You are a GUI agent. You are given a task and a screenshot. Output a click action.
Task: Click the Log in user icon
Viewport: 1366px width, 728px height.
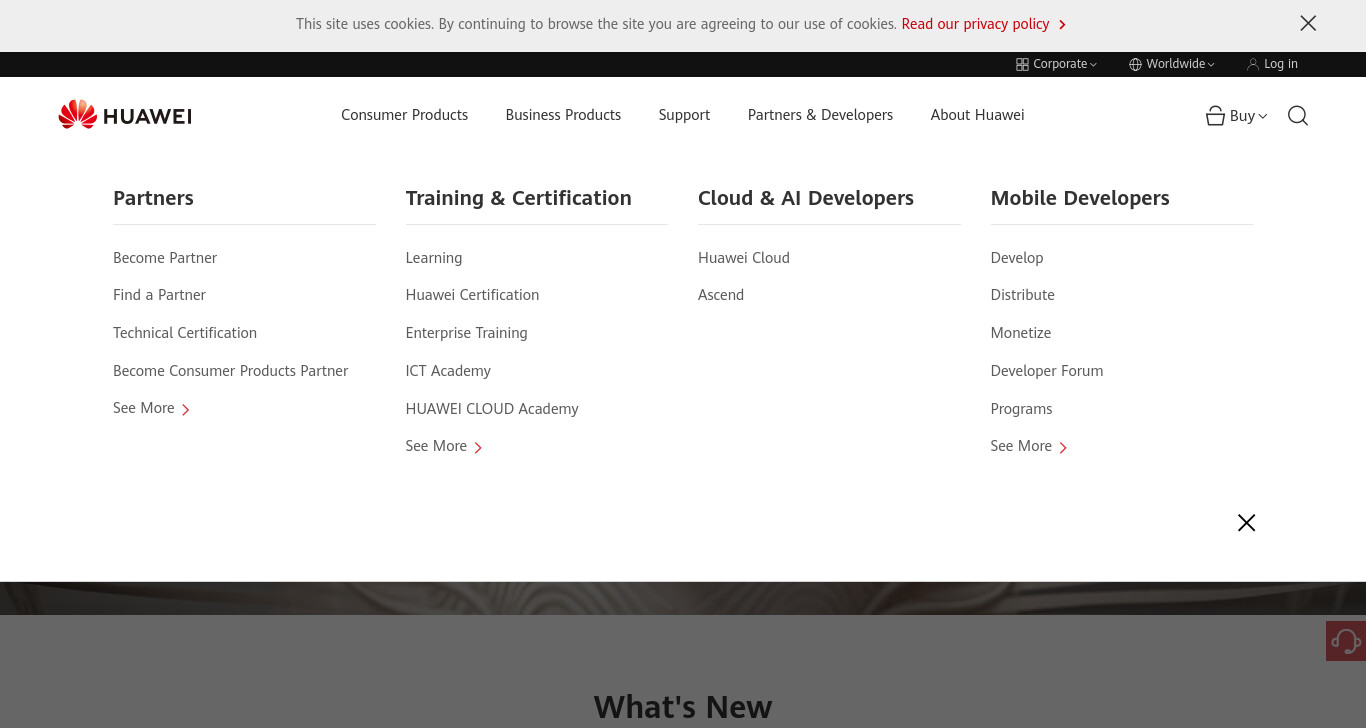point(1253,64)
